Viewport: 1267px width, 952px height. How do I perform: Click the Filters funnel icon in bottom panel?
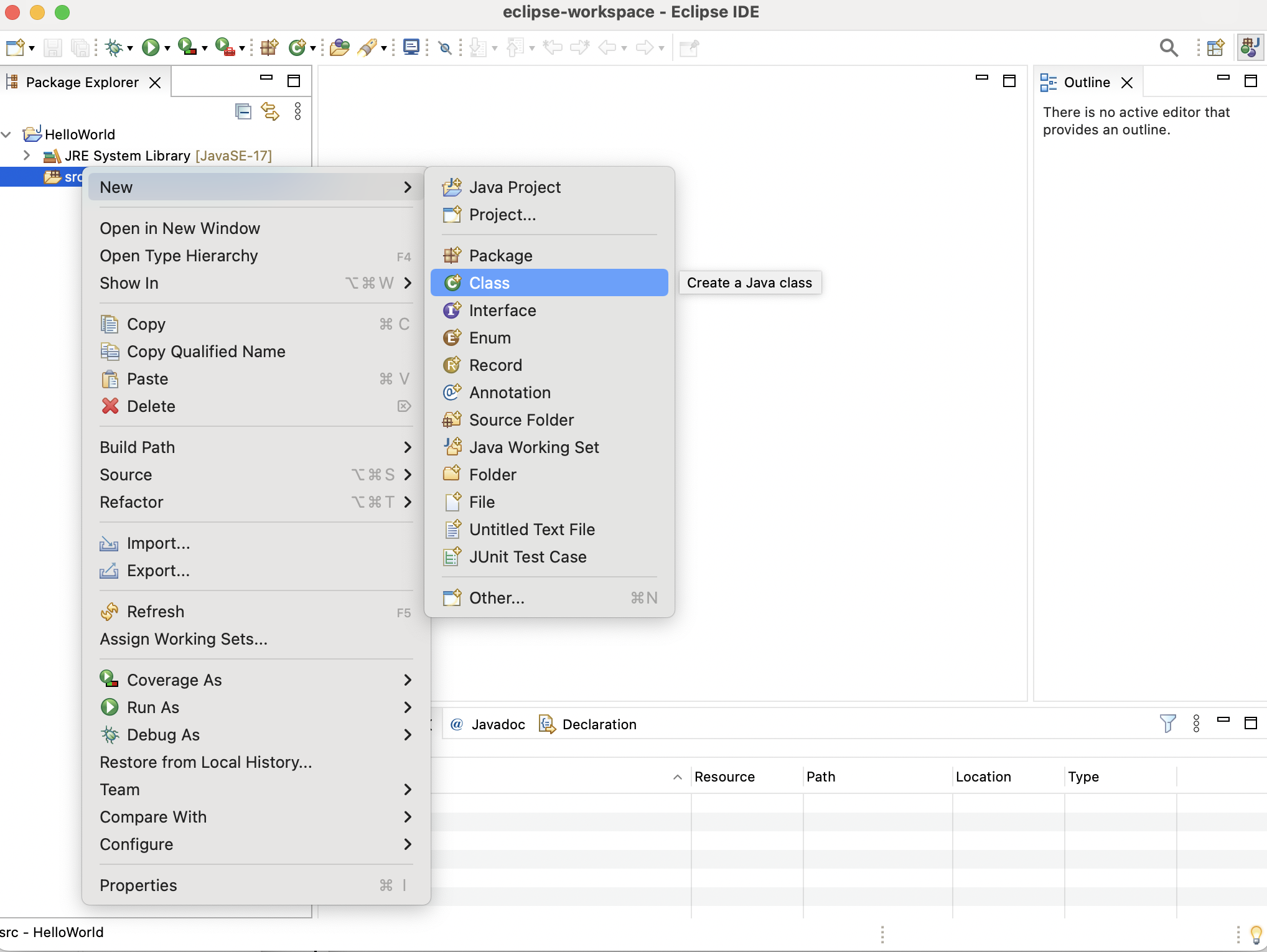point(1167,723)
